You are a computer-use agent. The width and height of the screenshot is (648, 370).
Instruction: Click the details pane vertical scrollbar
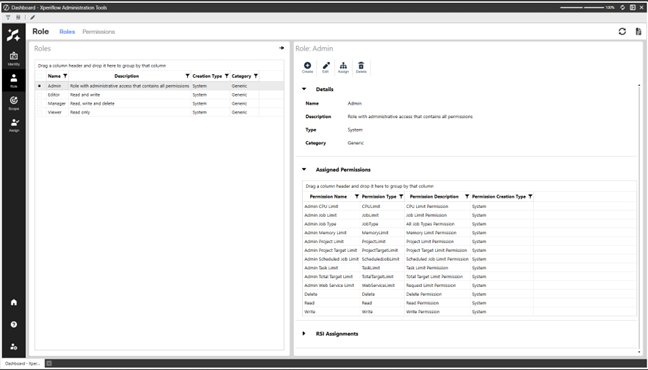[x=639, y=219]
